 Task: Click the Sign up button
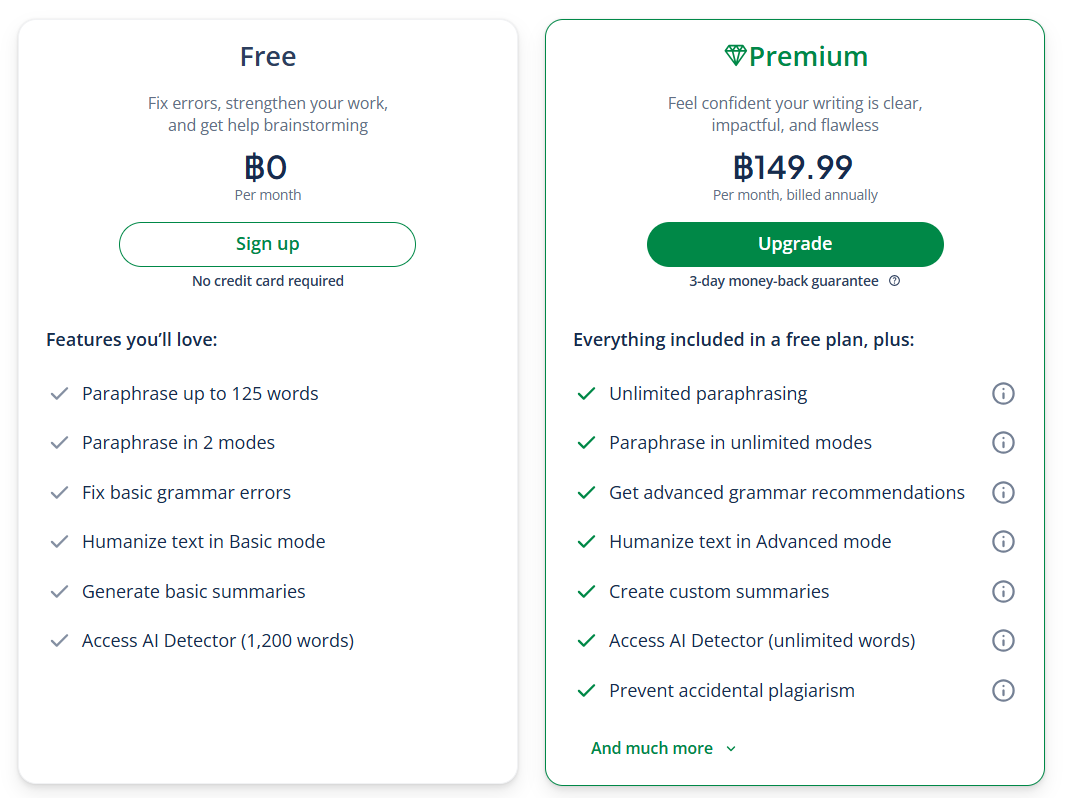(x=268, y=244)
